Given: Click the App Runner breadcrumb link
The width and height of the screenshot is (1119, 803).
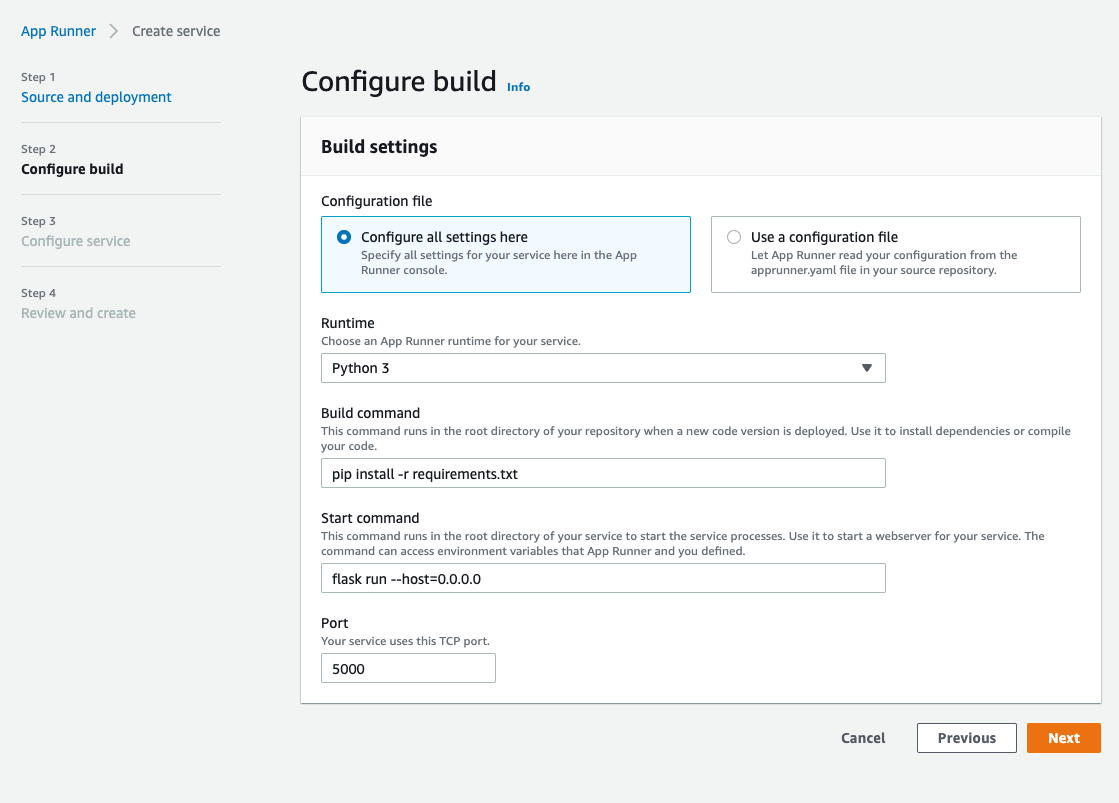Looking at the screenshot, I should pos(59,31).
